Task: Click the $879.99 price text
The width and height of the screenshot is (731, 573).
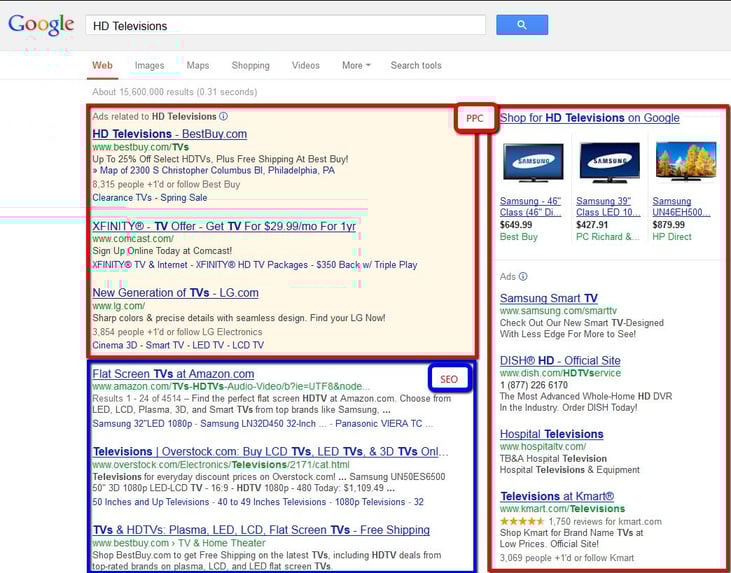Action: point(669,225)
